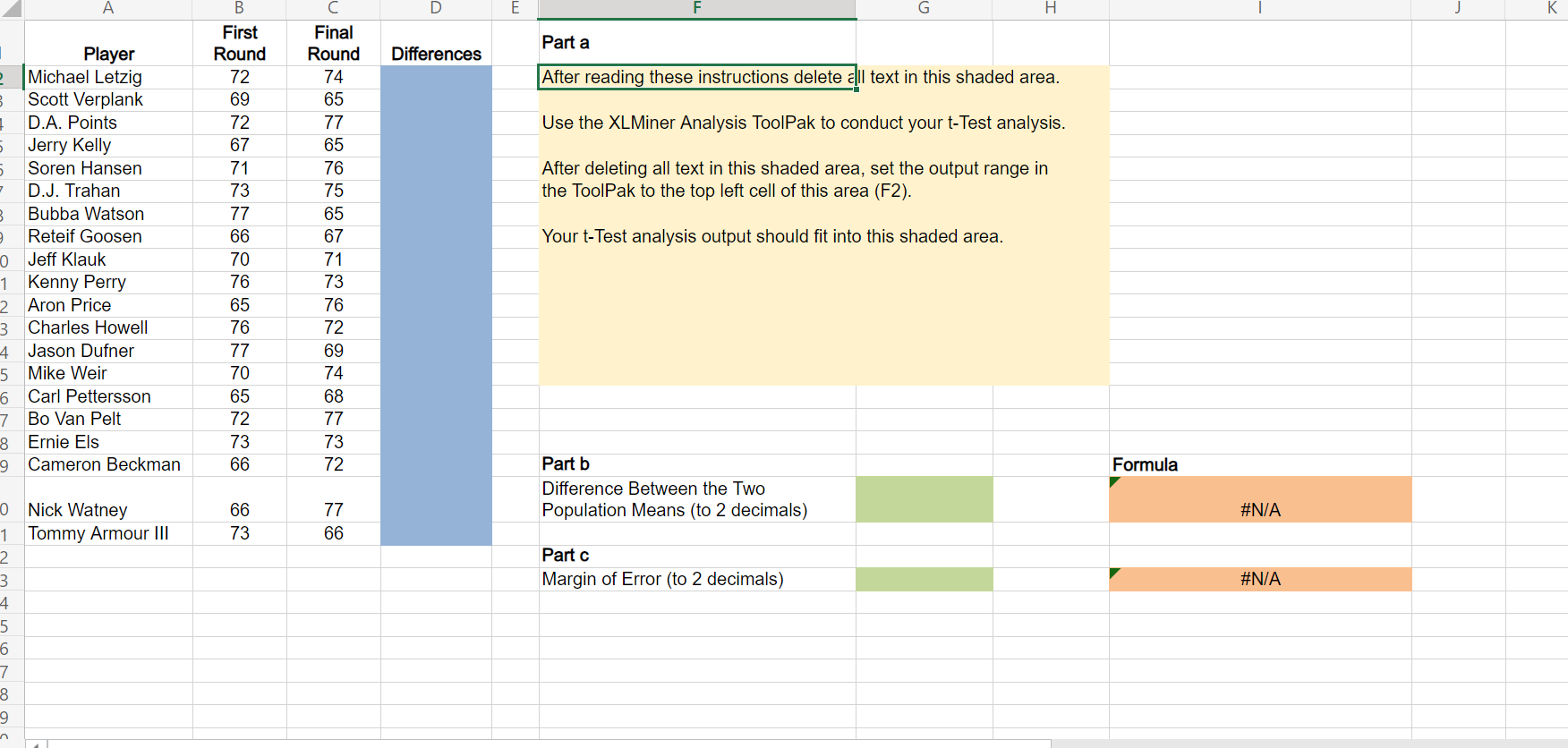Select the cell 'Bo Van Pelt'
The height and width of the screenshot is (748, 1568).
point(108,419)
